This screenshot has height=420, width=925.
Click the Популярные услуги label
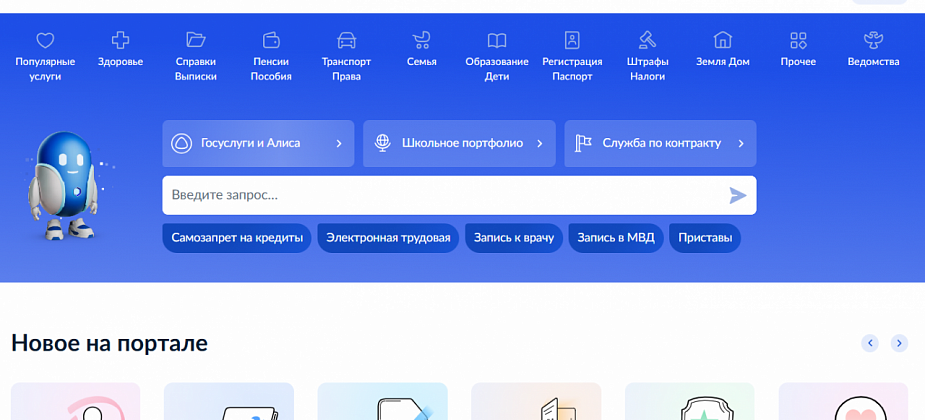(45, 69)
